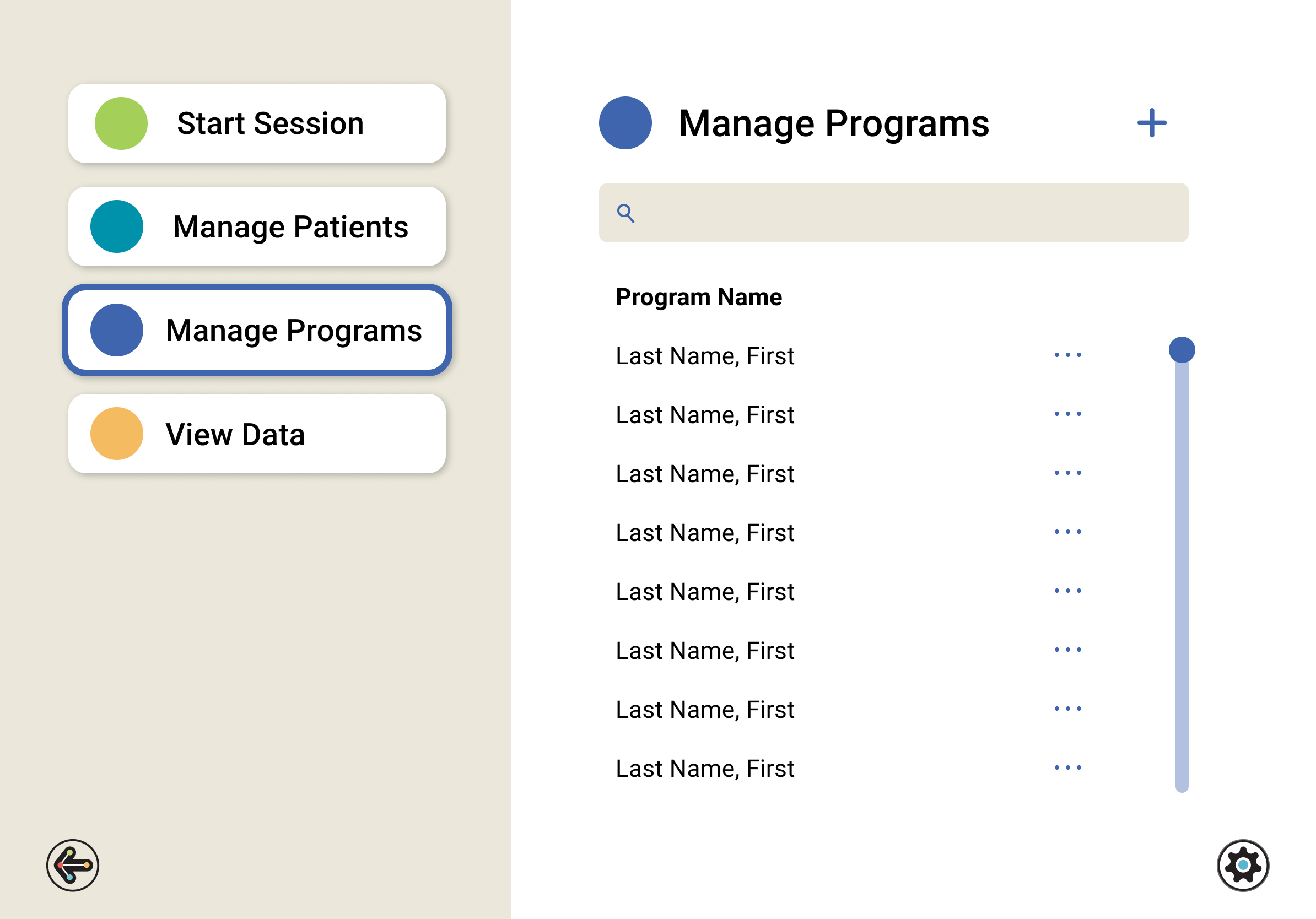This screenshot has height=919, width=1316.
Task: Click the orange View Data circle icon
Action: point(117,434)
